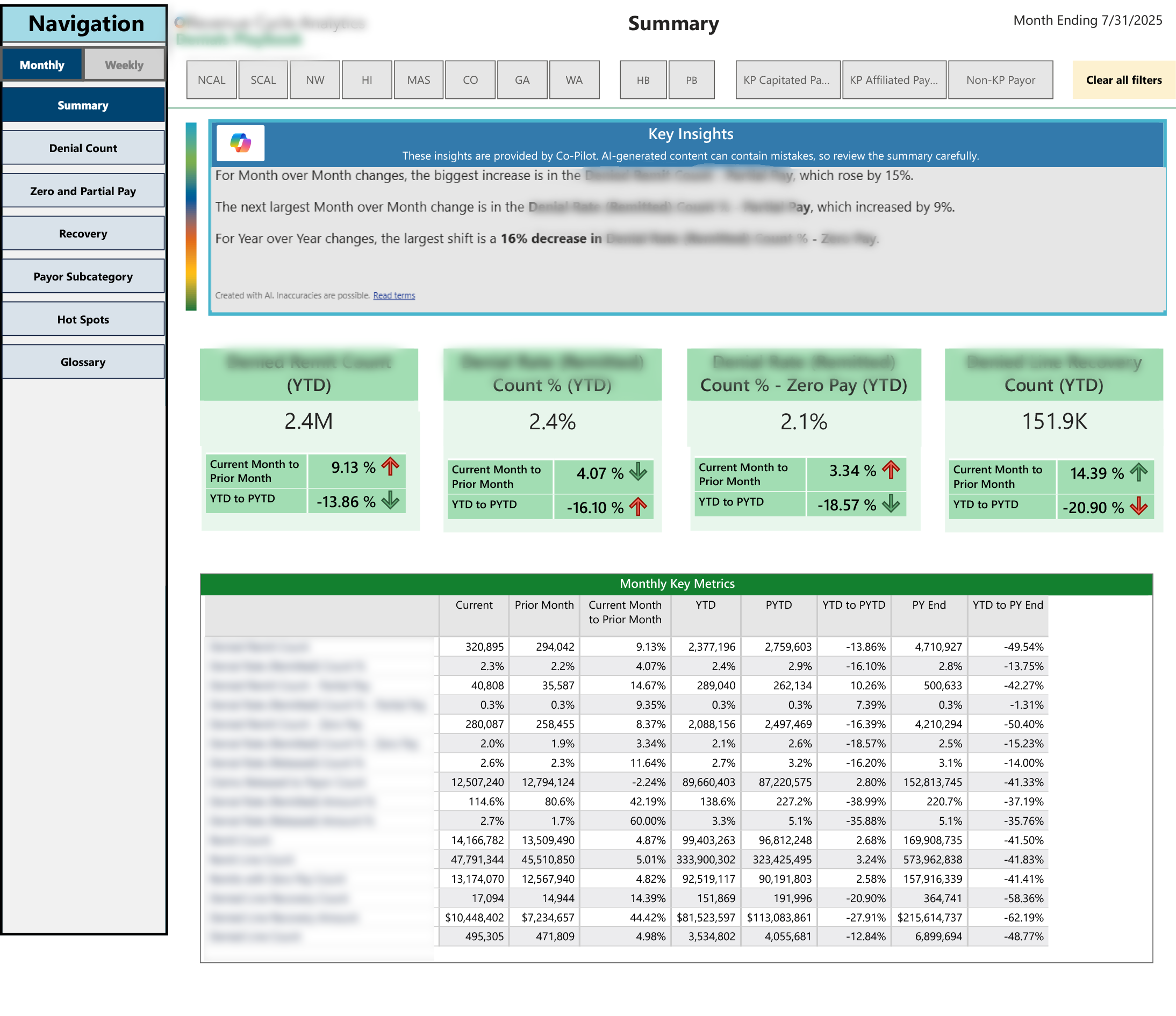Enable the Non-KP Payor filter

(x=1000, y=80)
